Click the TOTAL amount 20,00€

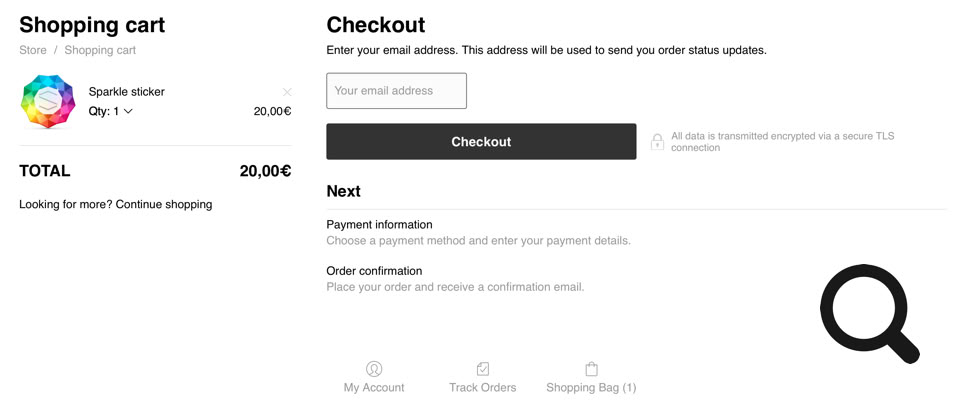pos(265,171)
